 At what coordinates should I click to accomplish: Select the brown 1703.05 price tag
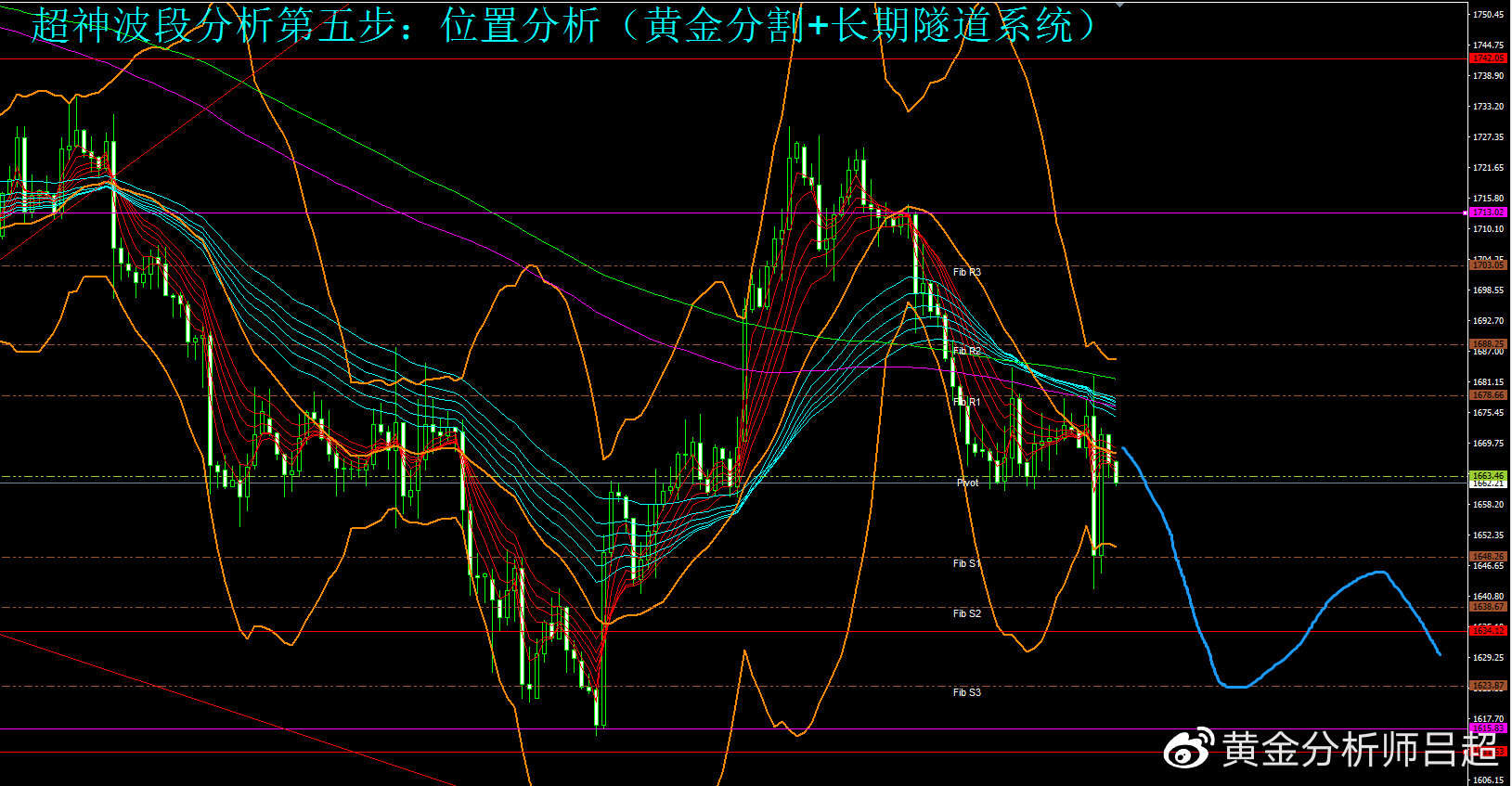coord(1488,265)
